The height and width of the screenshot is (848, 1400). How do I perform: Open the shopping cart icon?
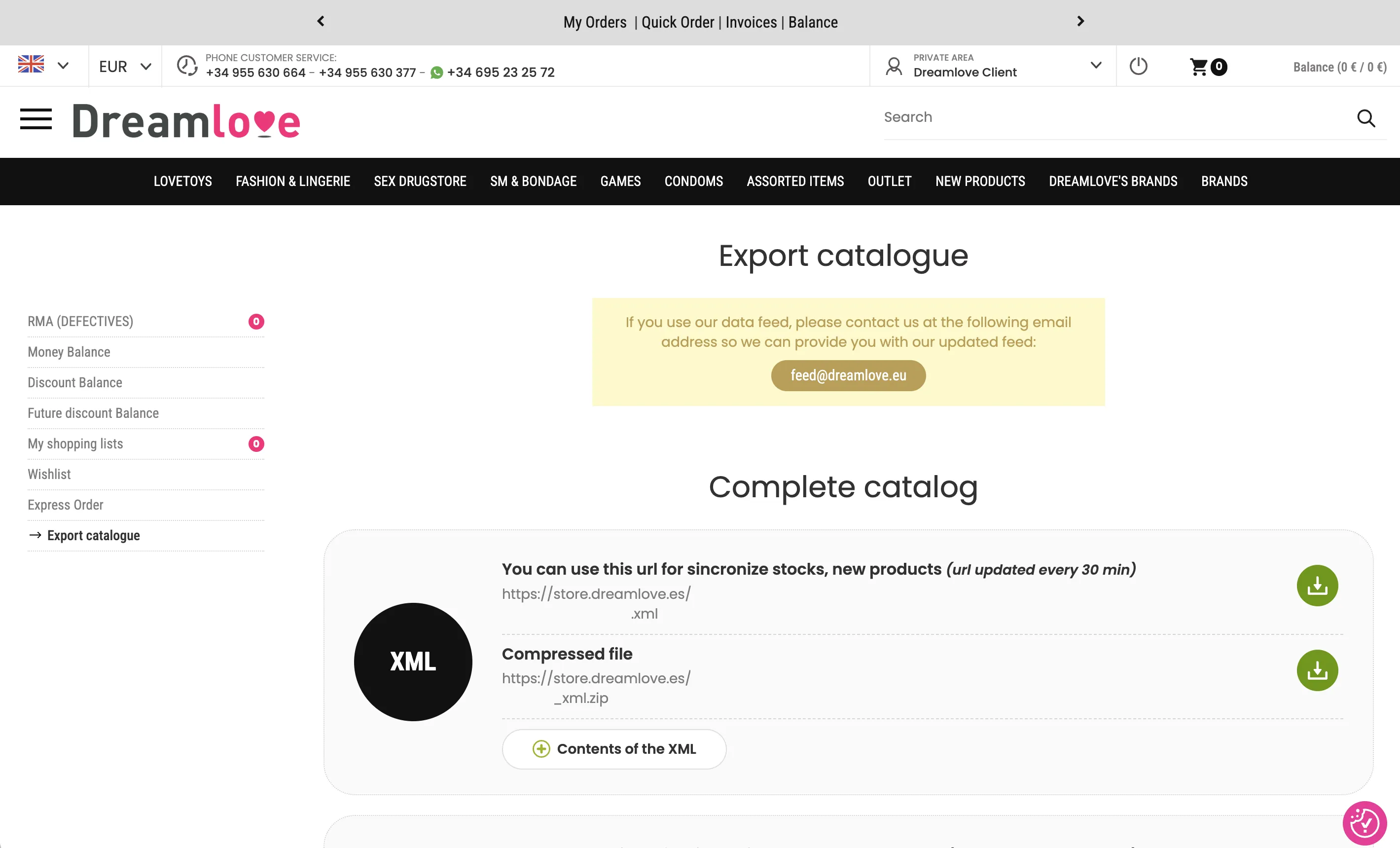tap(1199, 67)
